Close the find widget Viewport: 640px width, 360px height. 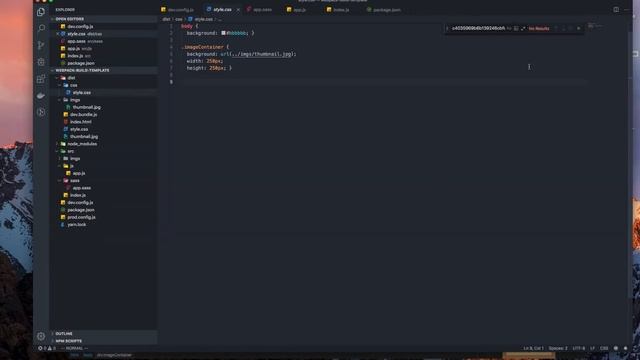(x=578, y=29)
